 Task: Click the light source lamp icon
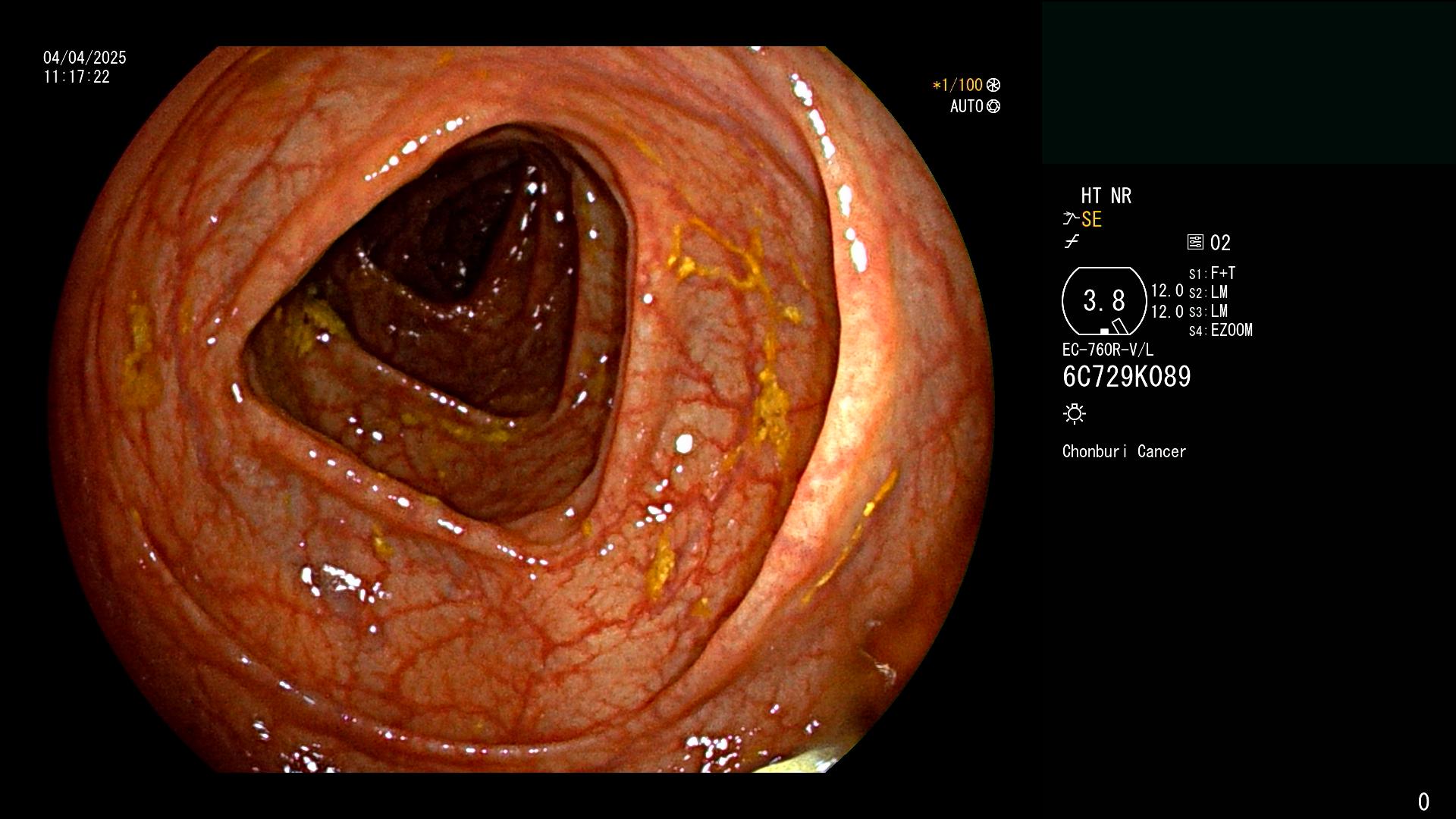click(1075, 414)
